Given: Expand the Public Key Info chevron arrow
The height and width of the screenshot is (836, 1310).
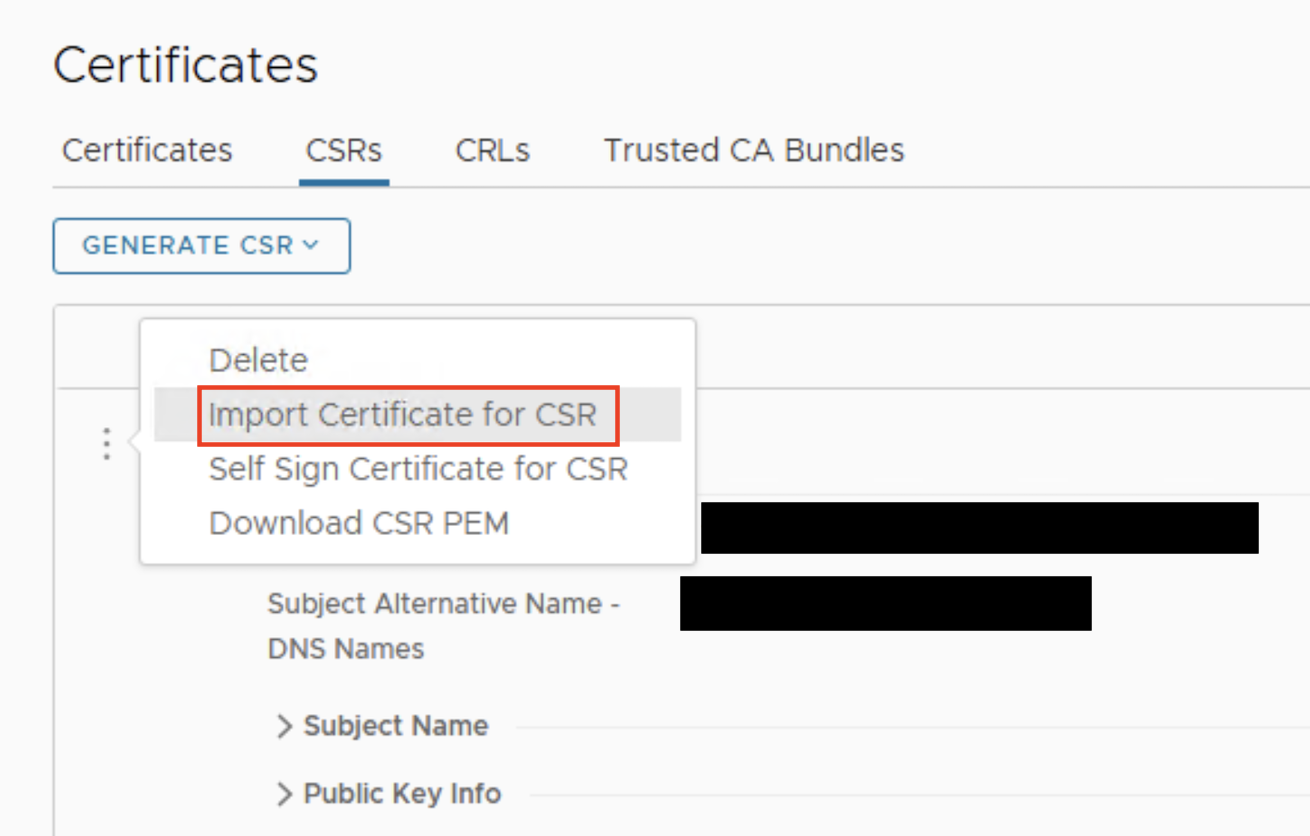Looking at the screenshot, I should click(285, 794).
